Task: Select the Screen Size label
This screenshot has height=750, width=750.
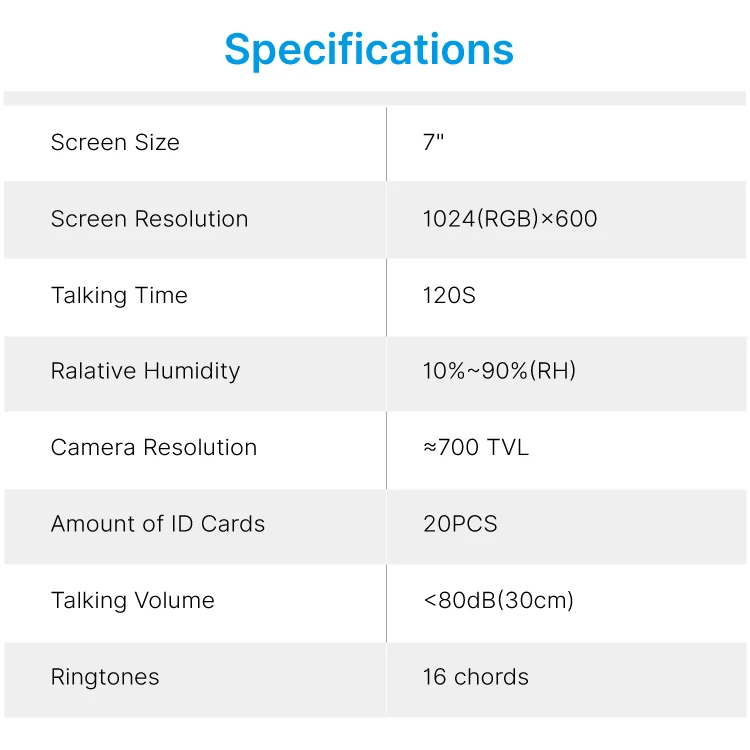Action: 115,143
